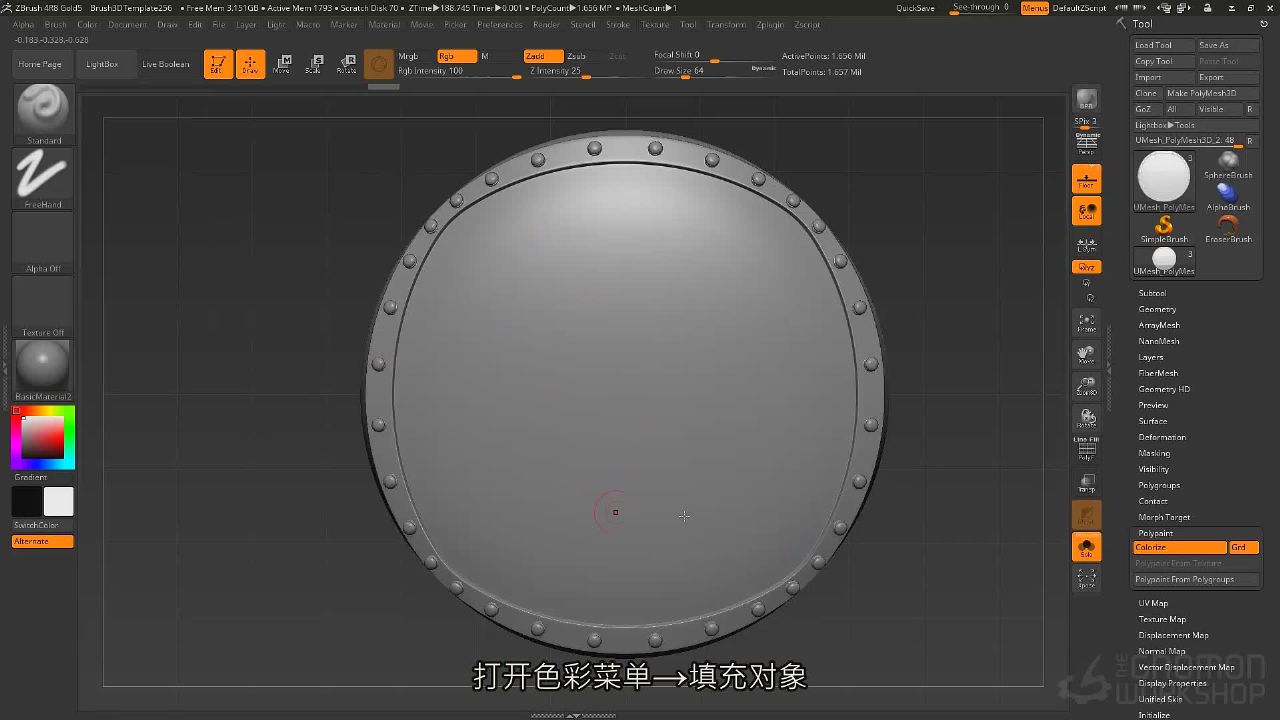Click the BPR render icon
Viewport: 1280px width, 720px height.
(x=1086, y=99)
